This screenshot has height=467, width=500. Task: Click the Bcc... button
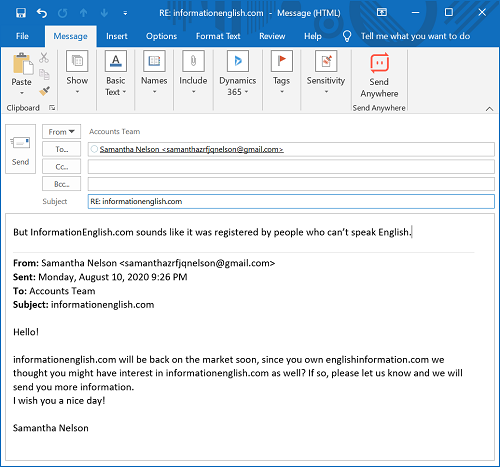(61, 184)
